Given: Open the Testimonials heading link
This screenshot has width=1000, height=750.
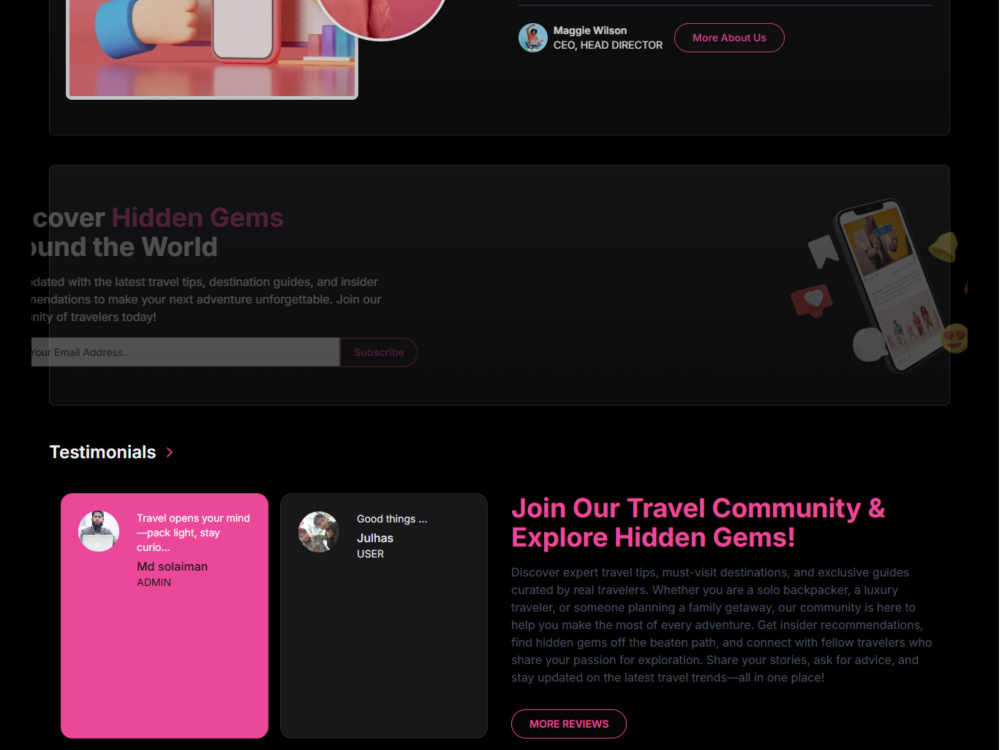Looking at the screenshot, I should point(103,452).
